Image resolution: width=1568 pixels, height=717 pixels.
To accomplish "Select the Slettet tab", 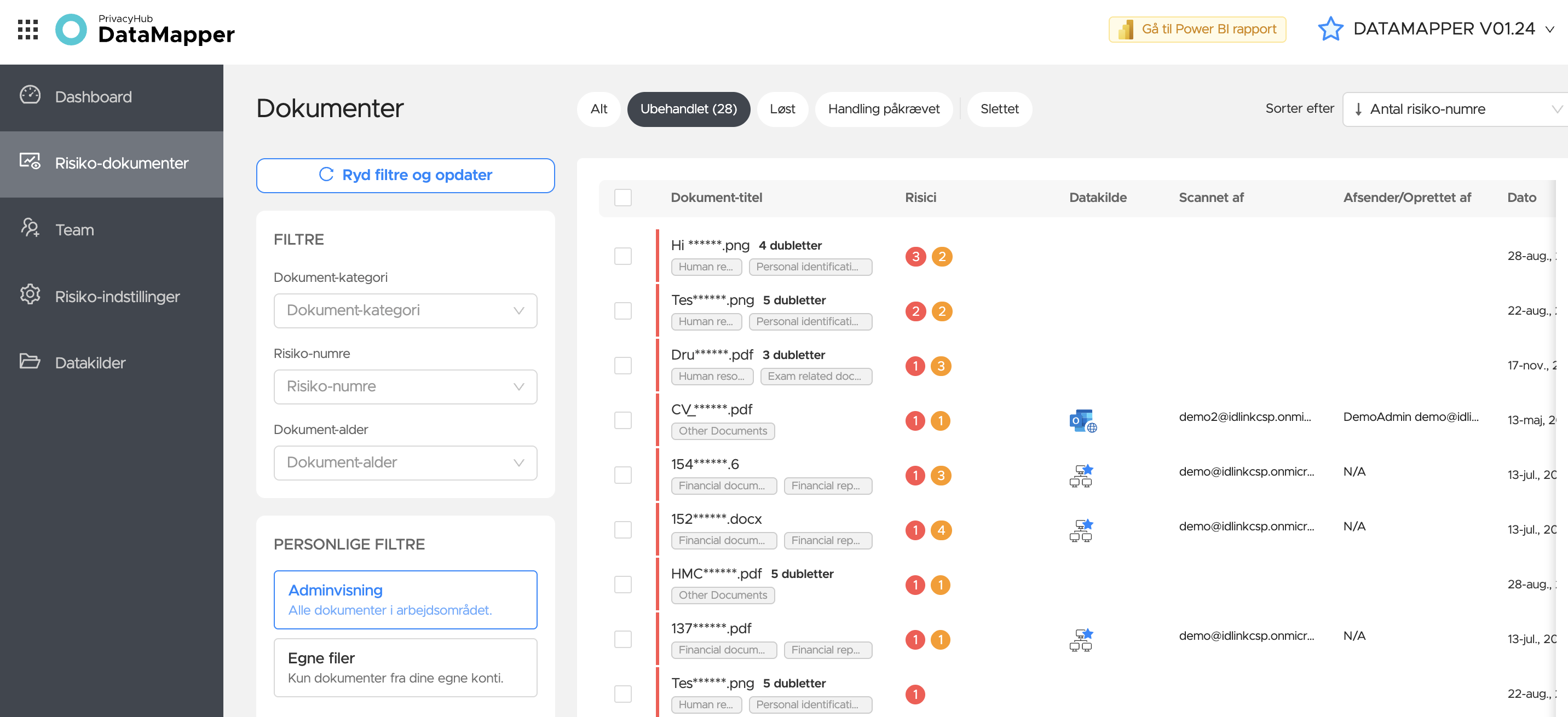I will (x=1000, y=109).
